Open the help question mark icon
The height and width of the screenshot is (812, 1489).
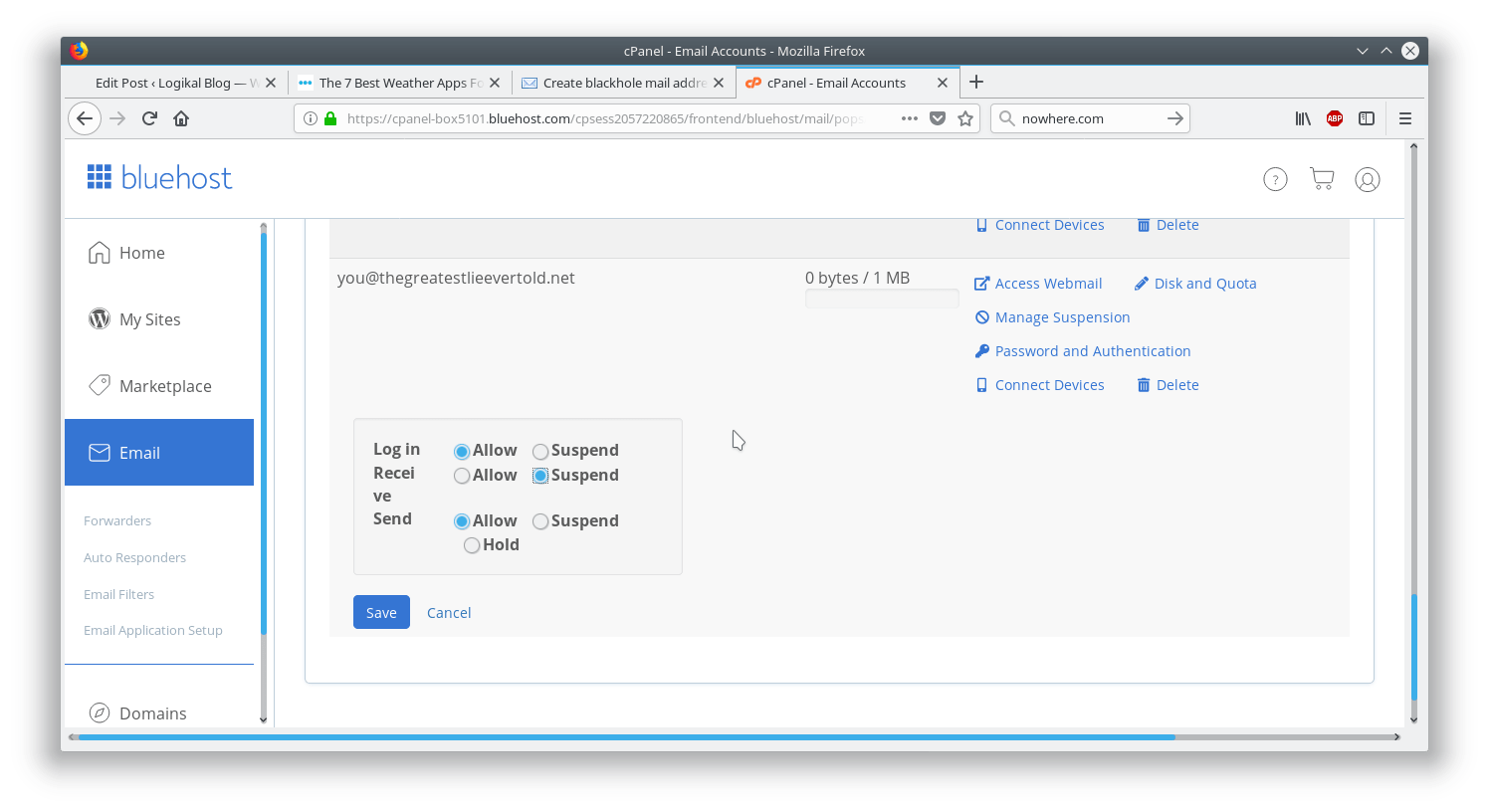(x=1275, y=179)
